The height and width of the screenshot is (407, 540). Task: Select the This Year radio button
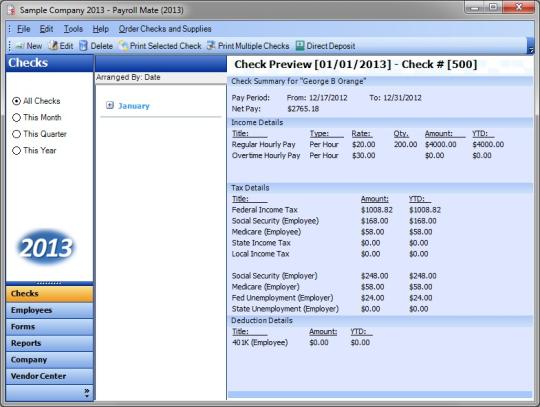(16, 150)
